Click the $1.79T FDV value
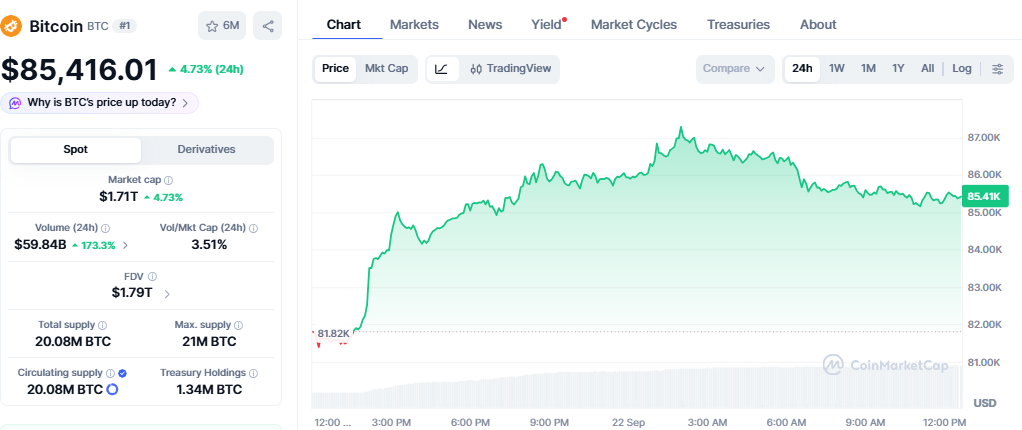Image resolution: width=1022 pixels, height=430 pixels. (x=132, y=293)
